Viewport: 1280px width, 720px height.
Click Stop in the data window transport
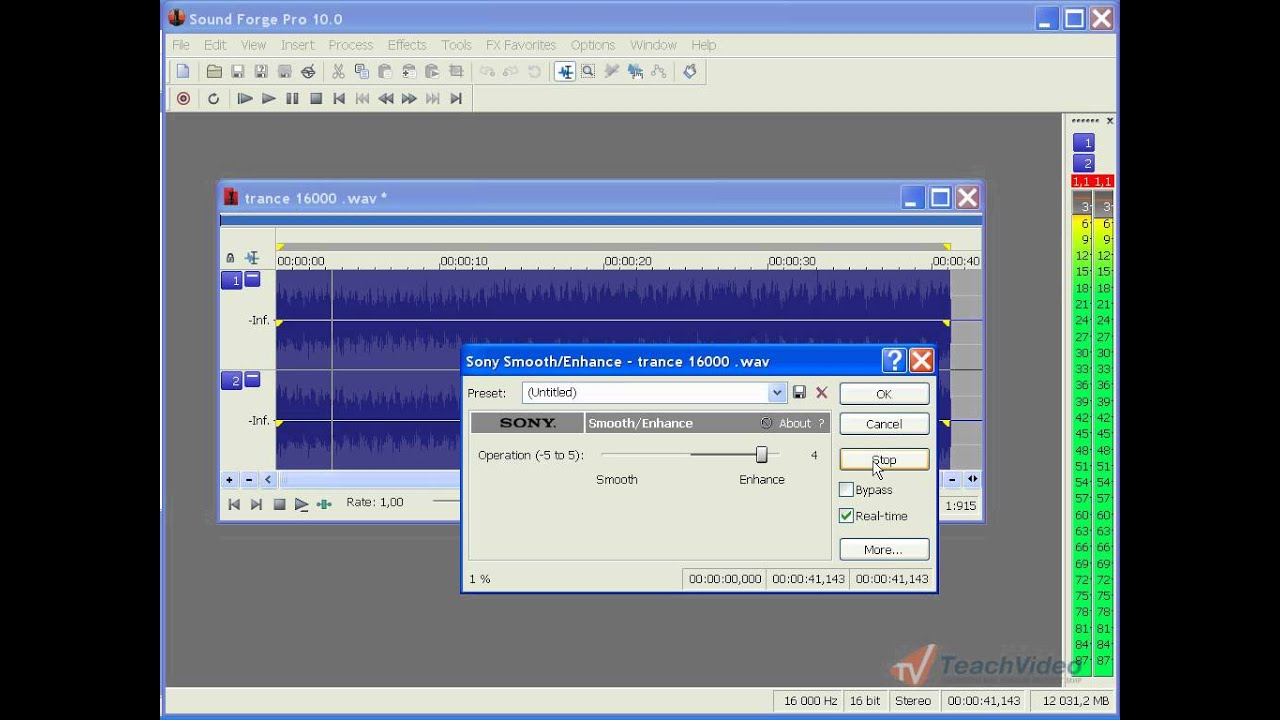point(279,504)
